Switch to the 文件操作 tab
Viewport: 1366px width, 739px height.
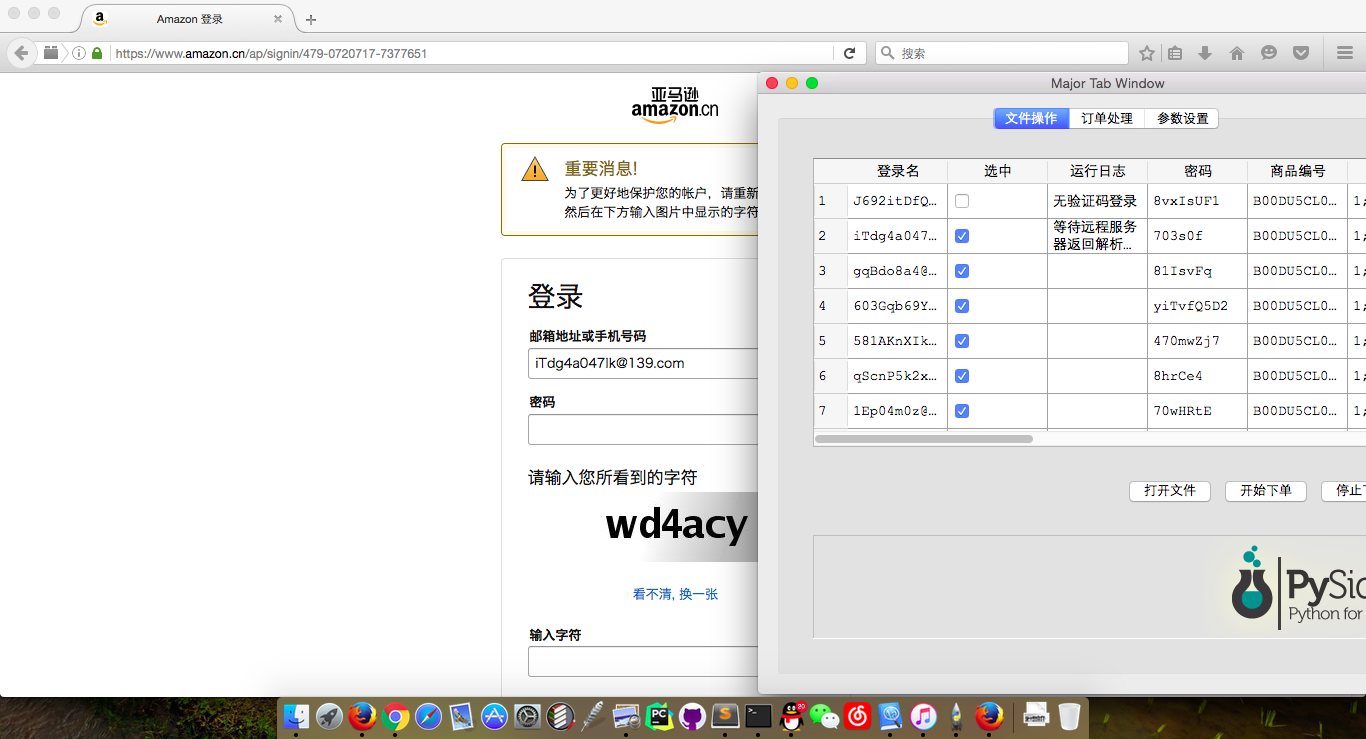(1031, 118)
